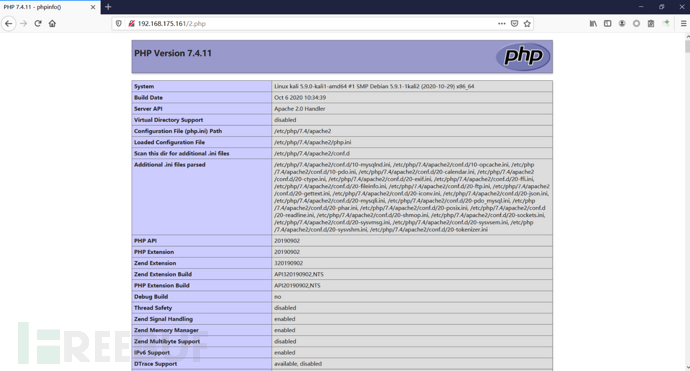Open the hamburger application menu
The image size is (690, 371).
(683, 24)
